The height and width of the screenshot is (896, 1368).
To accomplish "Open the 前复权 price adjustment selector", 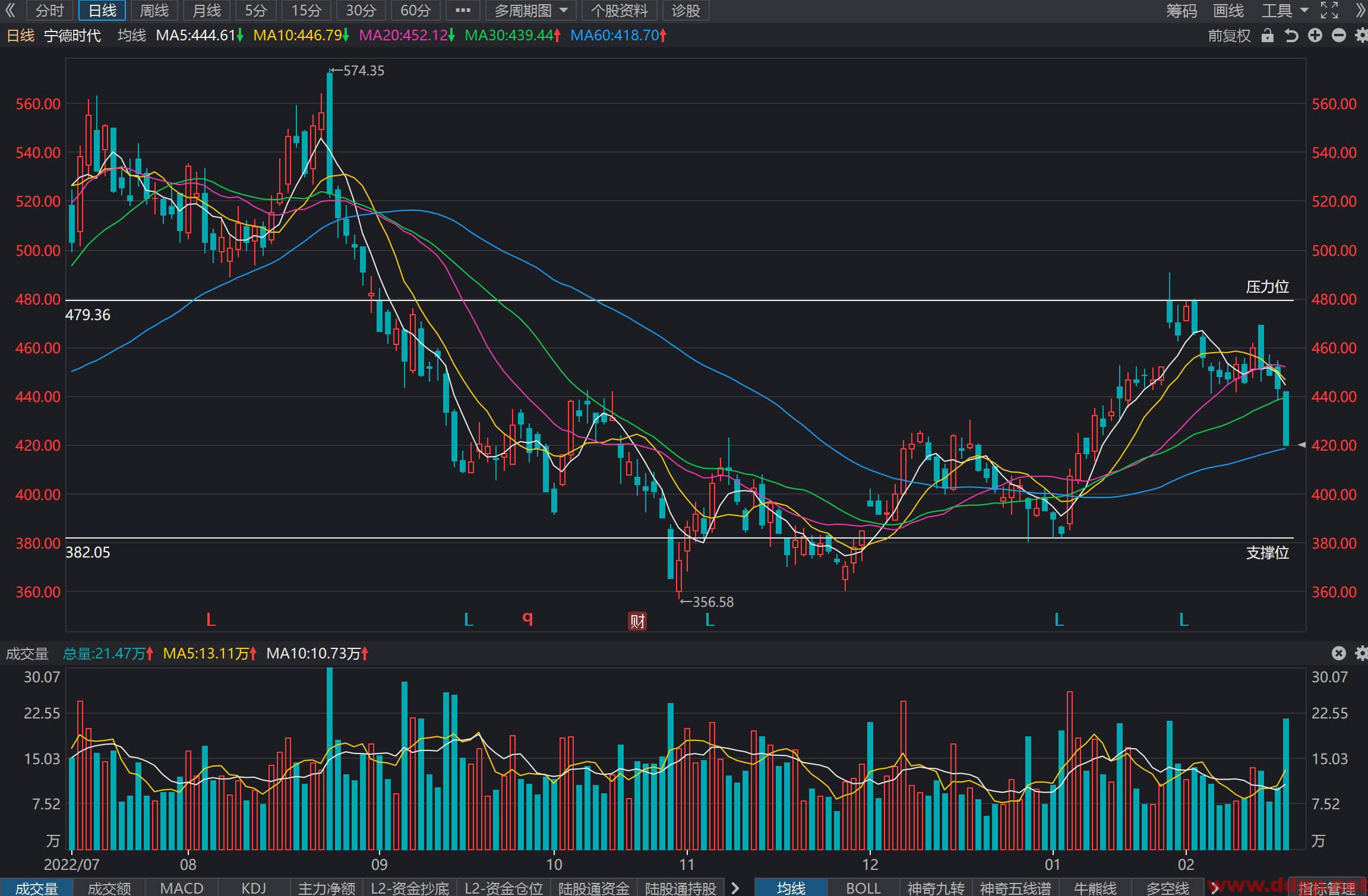I will [1229, 36].
